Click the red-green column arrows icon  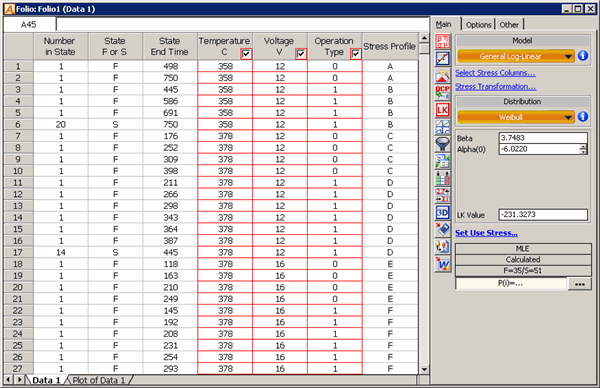pyautogui.click(x=442, y=179)
